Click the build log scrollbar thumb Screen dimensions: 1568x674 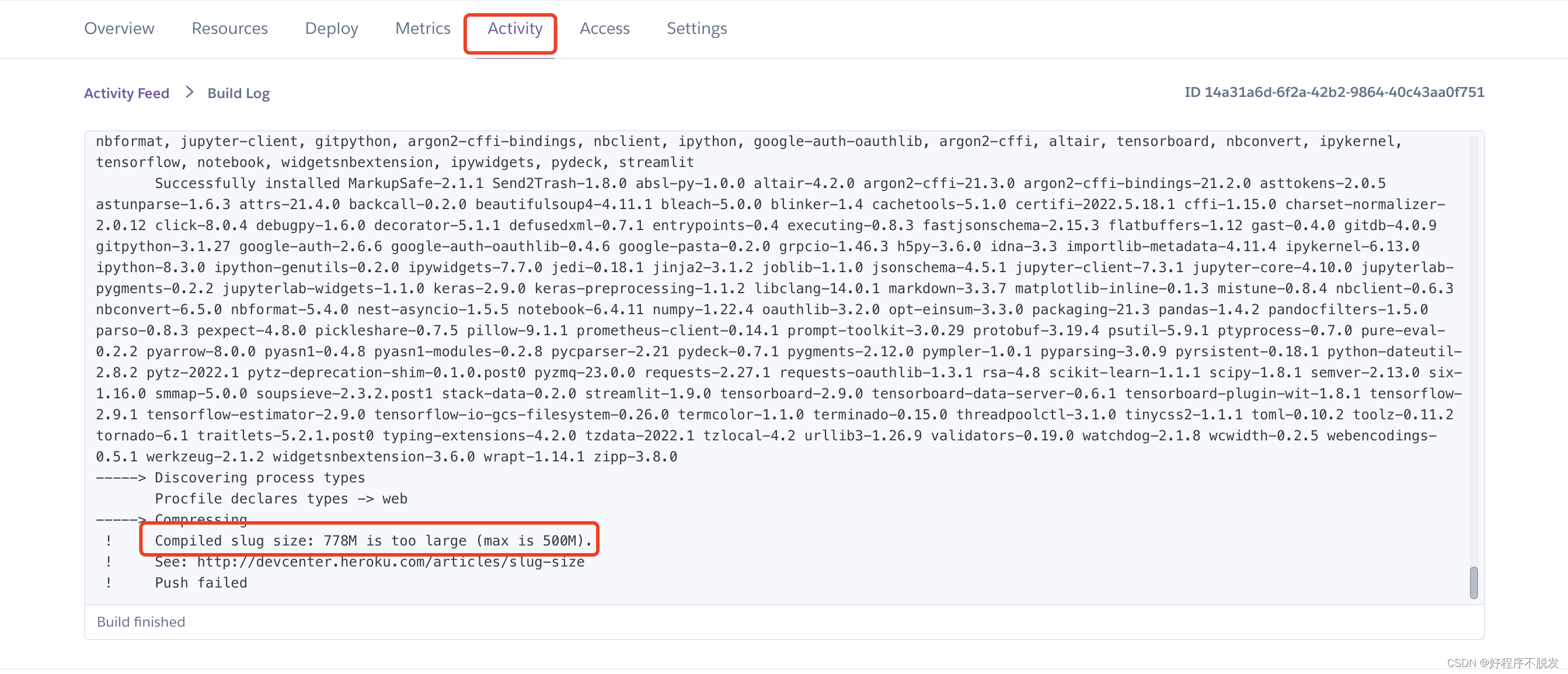(x=1473, y=583)
